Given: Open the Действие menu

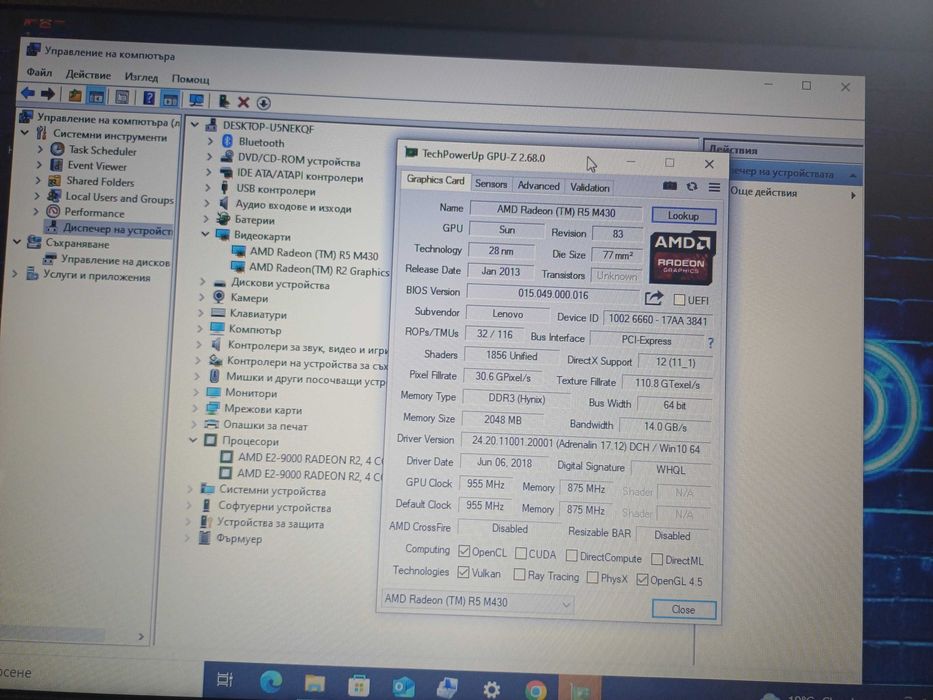Looking at the screenshot, I should coord(88,75).
